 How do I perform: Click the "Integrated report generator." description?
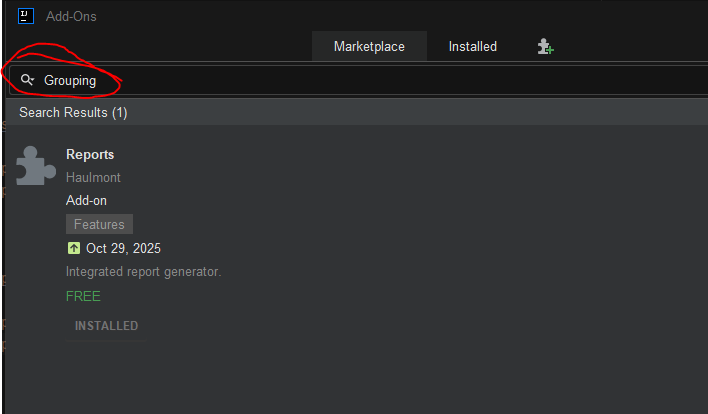click(x=143, y=271)
